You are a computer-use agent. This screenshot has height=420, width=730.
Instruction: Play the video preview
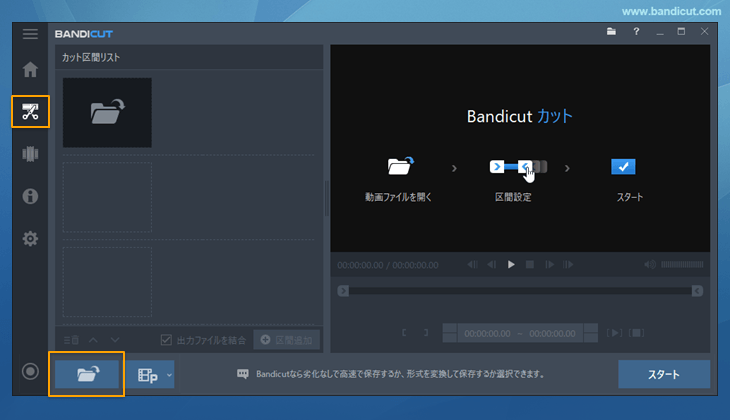(511, 264)
